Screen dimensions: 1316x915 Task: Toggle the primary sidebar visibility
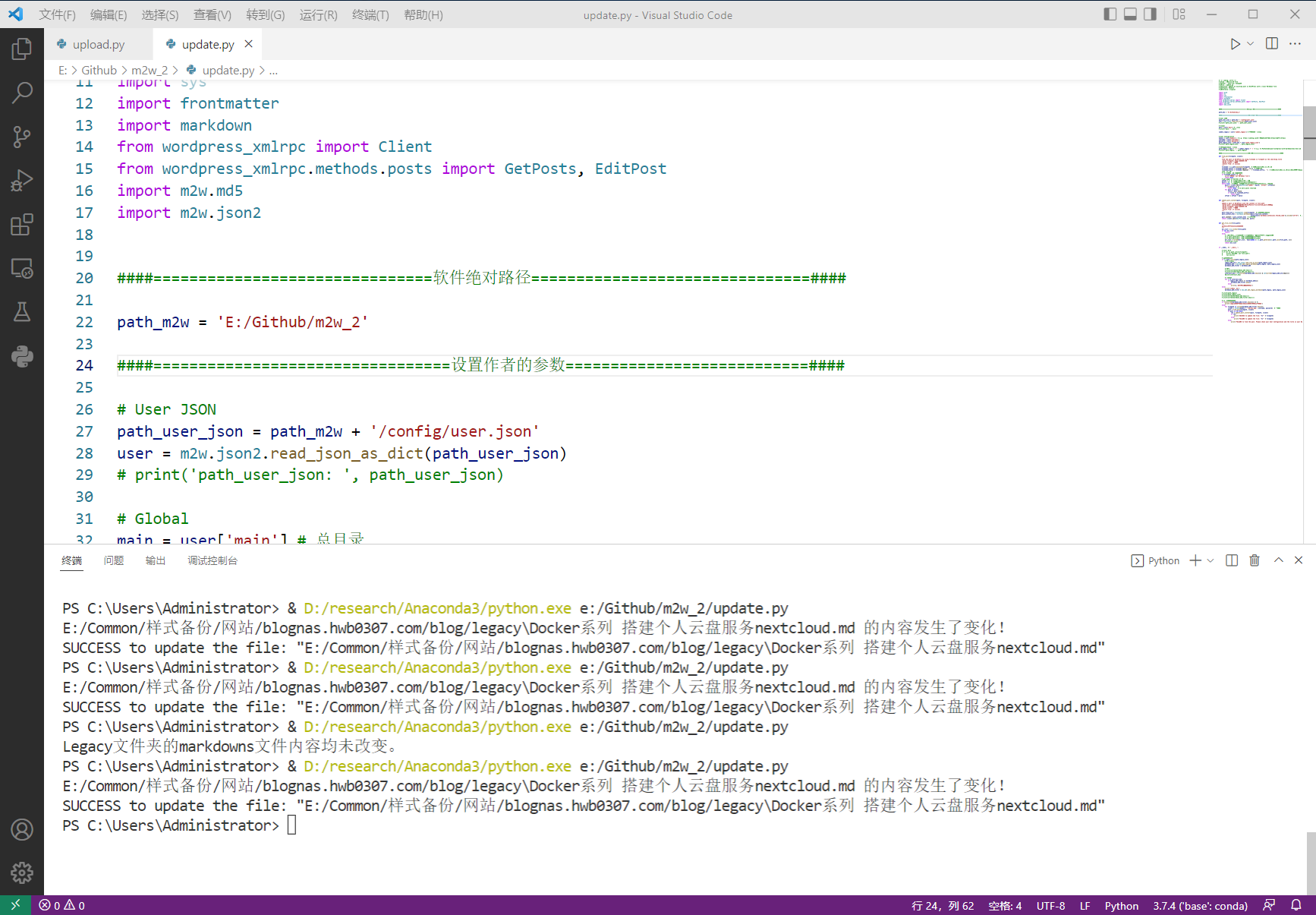pos(1110,14)
